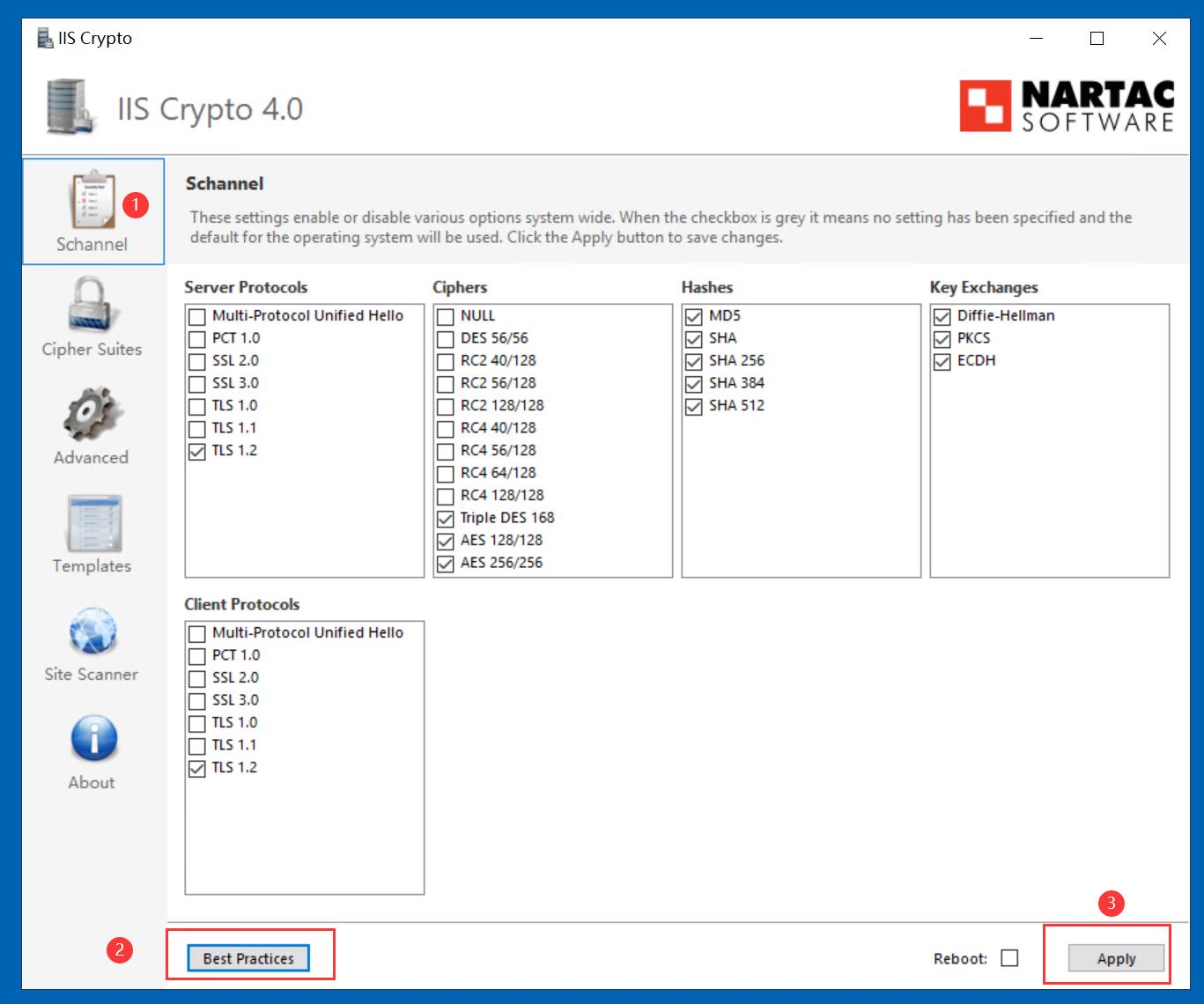The width and height of the screenshot is (1204, 1004).
Task: Enable SSL 3.0 under Client Protocols
Action: point(197,701)
